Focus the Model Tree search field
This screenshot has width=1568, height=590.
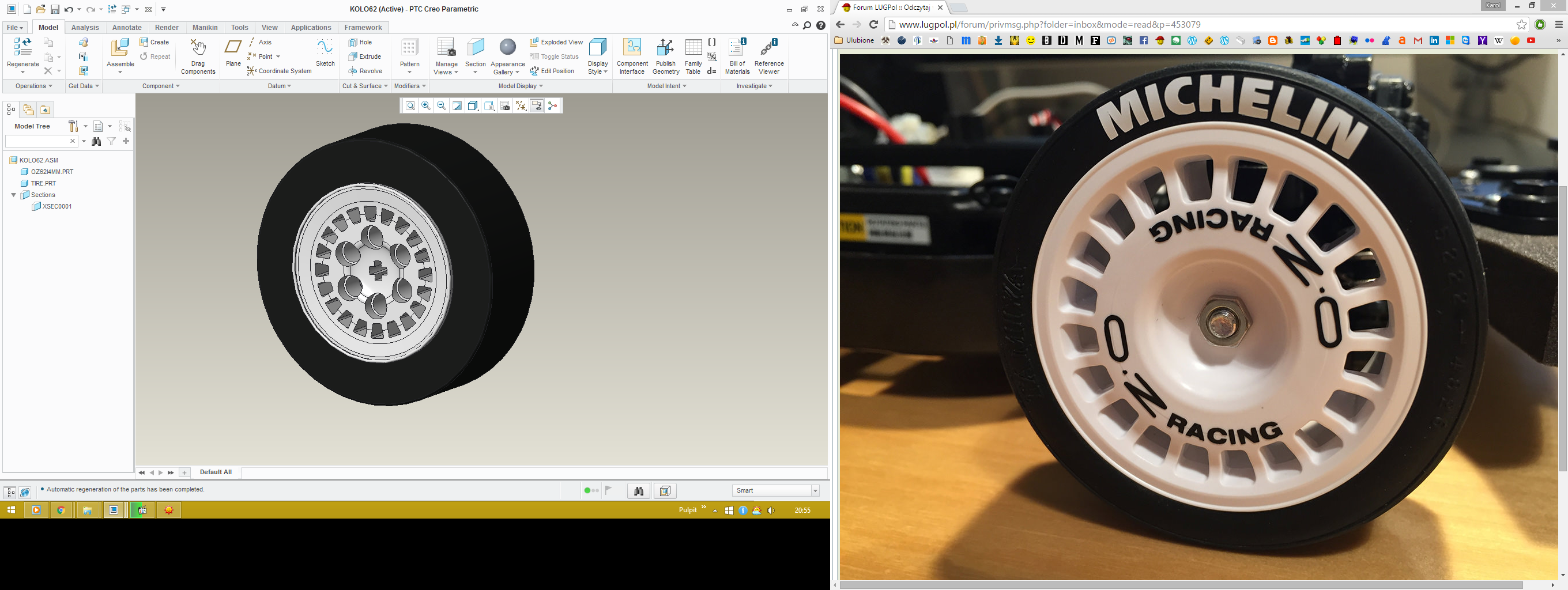(42, 141)
